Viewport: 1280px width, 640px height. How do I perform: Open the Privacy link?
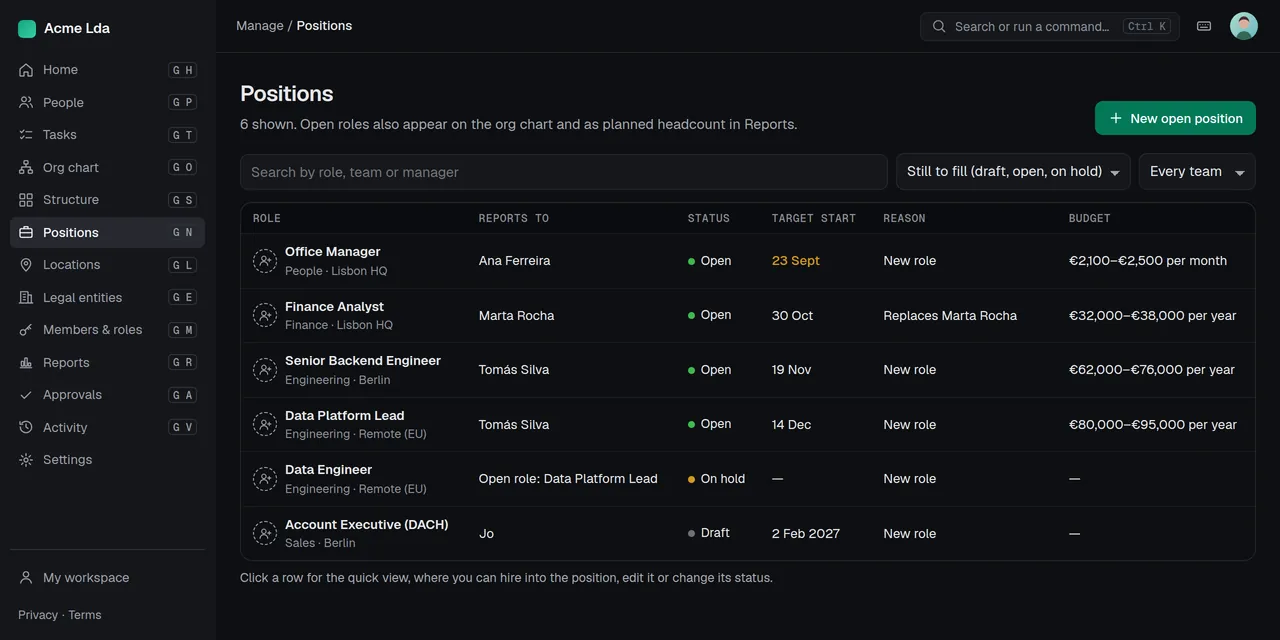(38, 615)
